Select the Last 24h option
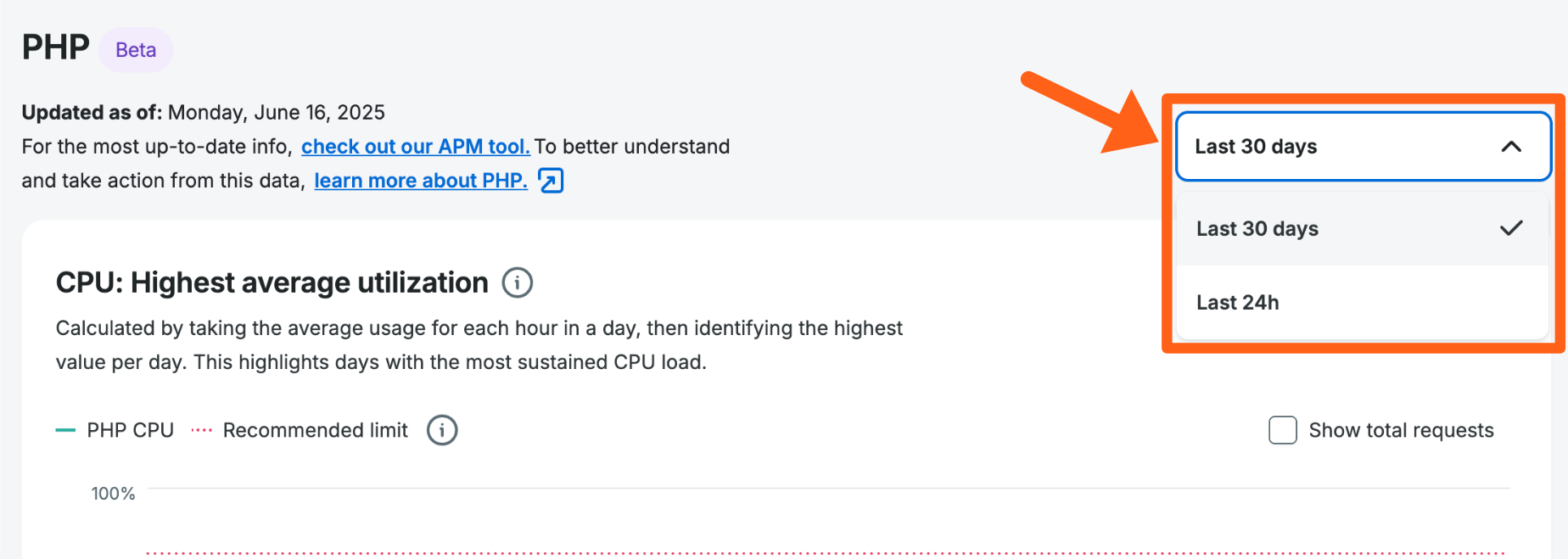Screen dimensions: 1568x559 click(1238, 303)
